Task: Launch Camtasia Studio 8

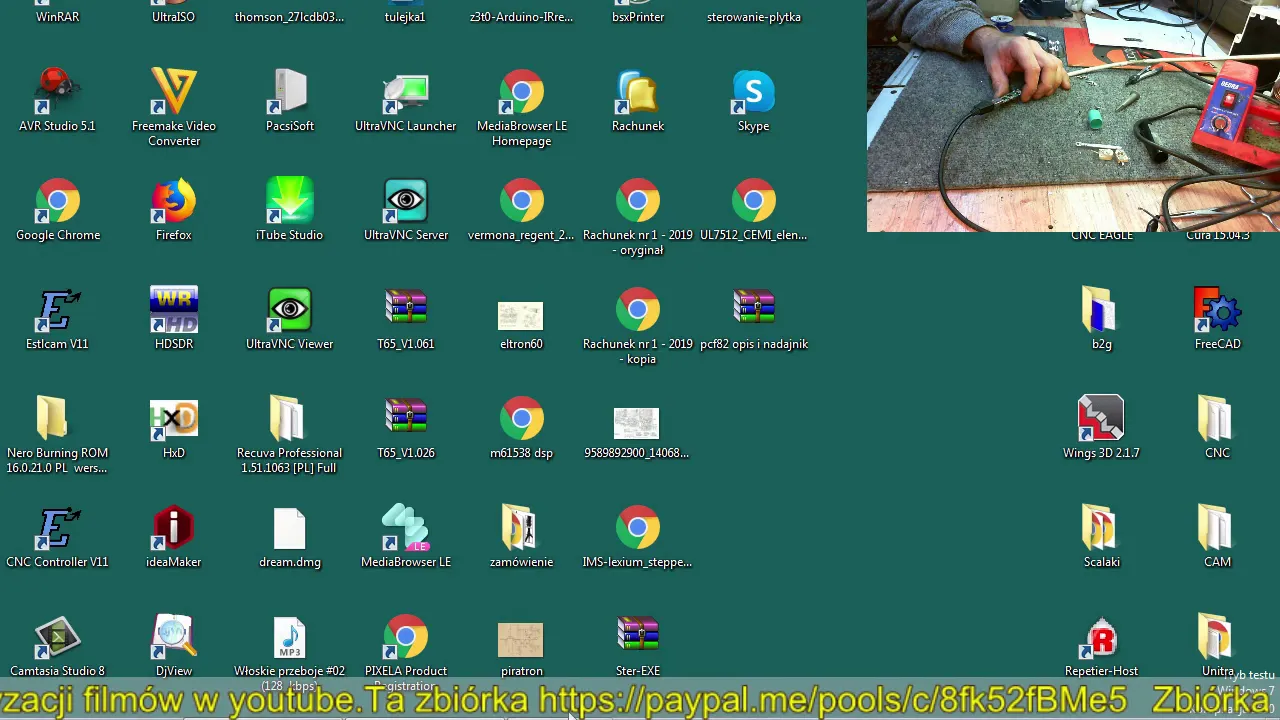Action: pos(57,645)
